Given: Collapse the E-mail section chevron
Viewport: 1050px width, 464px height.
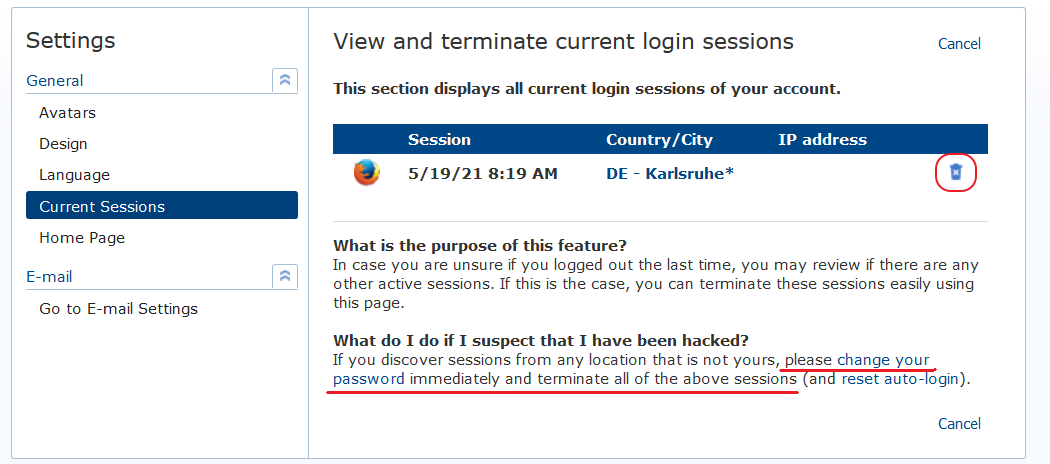Looking at the screenshot, I should click(285, 276).
